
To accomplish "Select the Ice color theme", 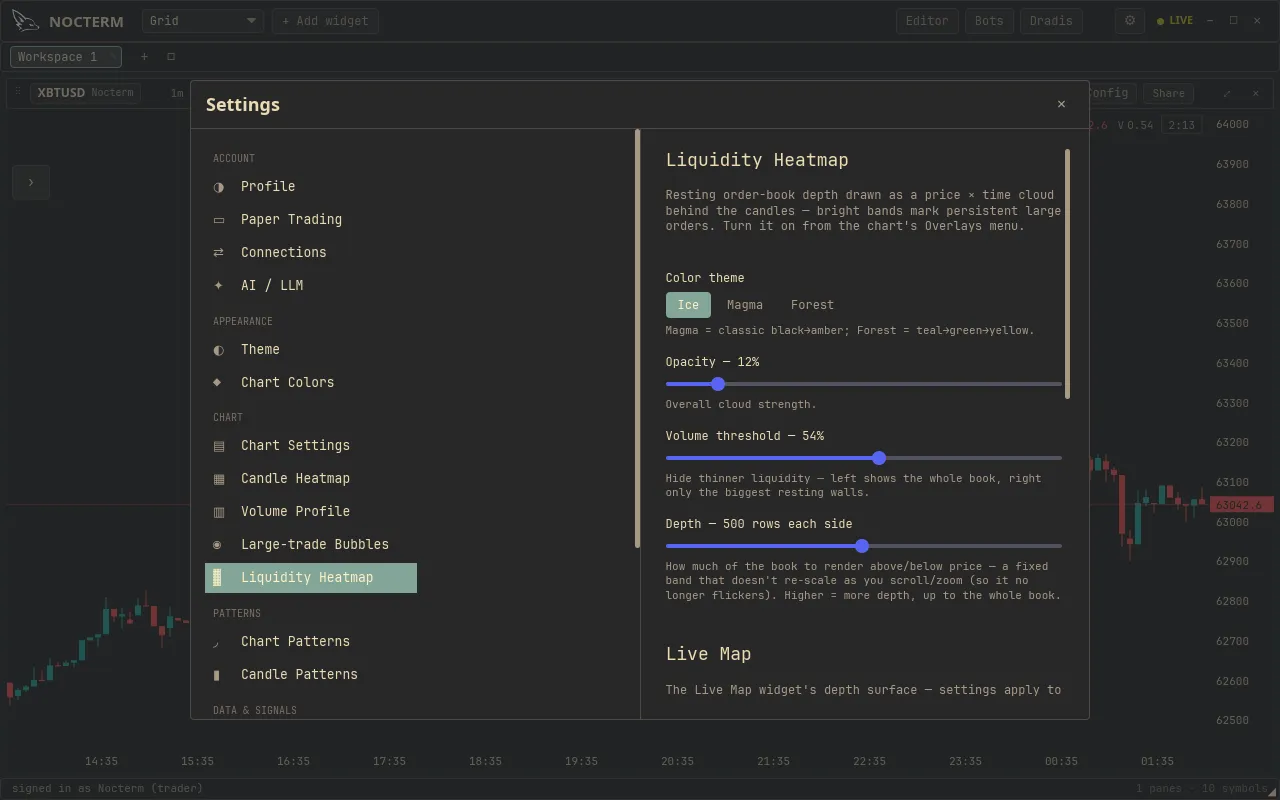I will (x=688, y=305).
